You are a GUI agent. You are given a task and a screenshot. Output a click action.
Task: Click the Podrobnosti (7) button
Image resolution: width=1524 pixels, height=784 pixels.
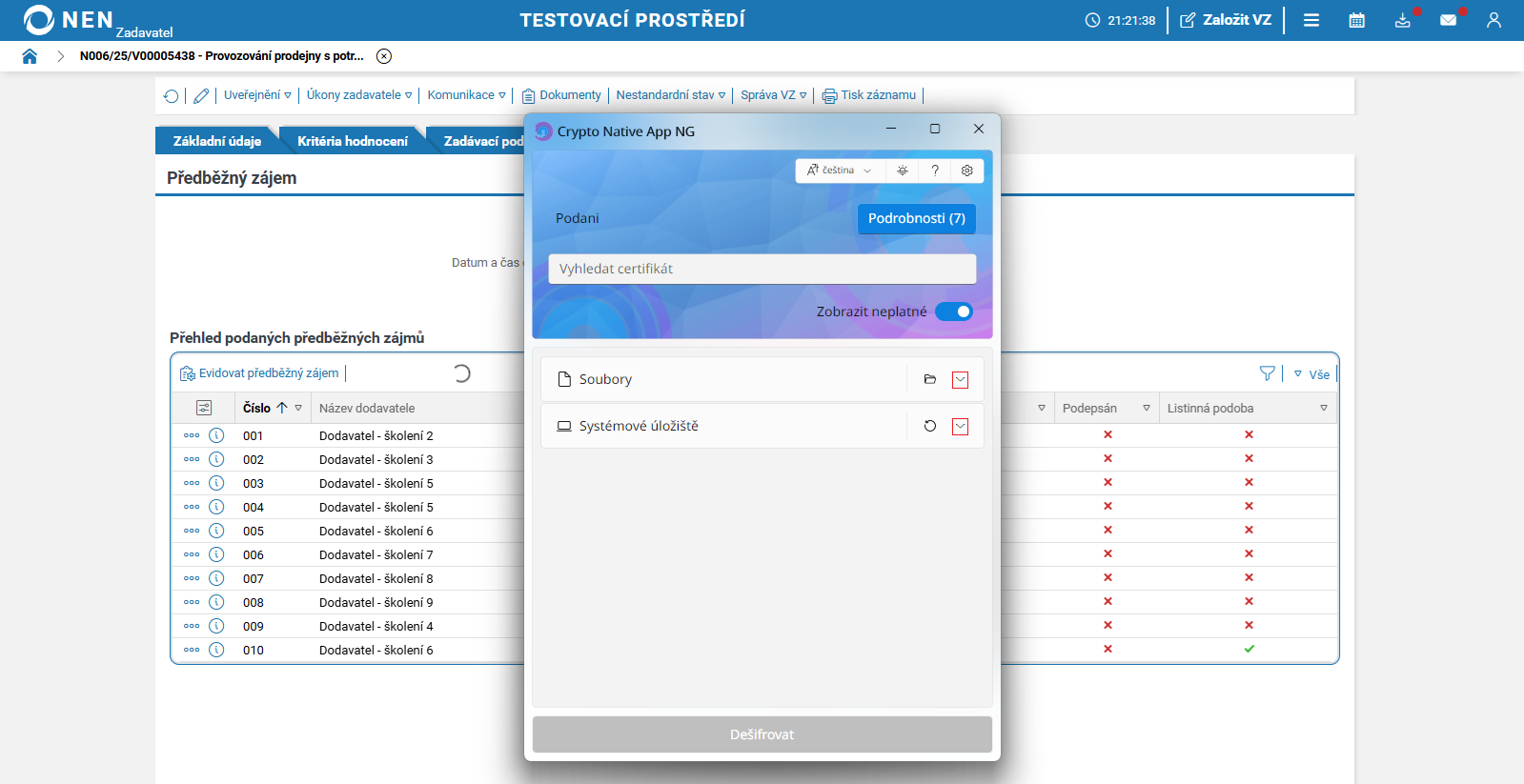(x=917, y=218)
